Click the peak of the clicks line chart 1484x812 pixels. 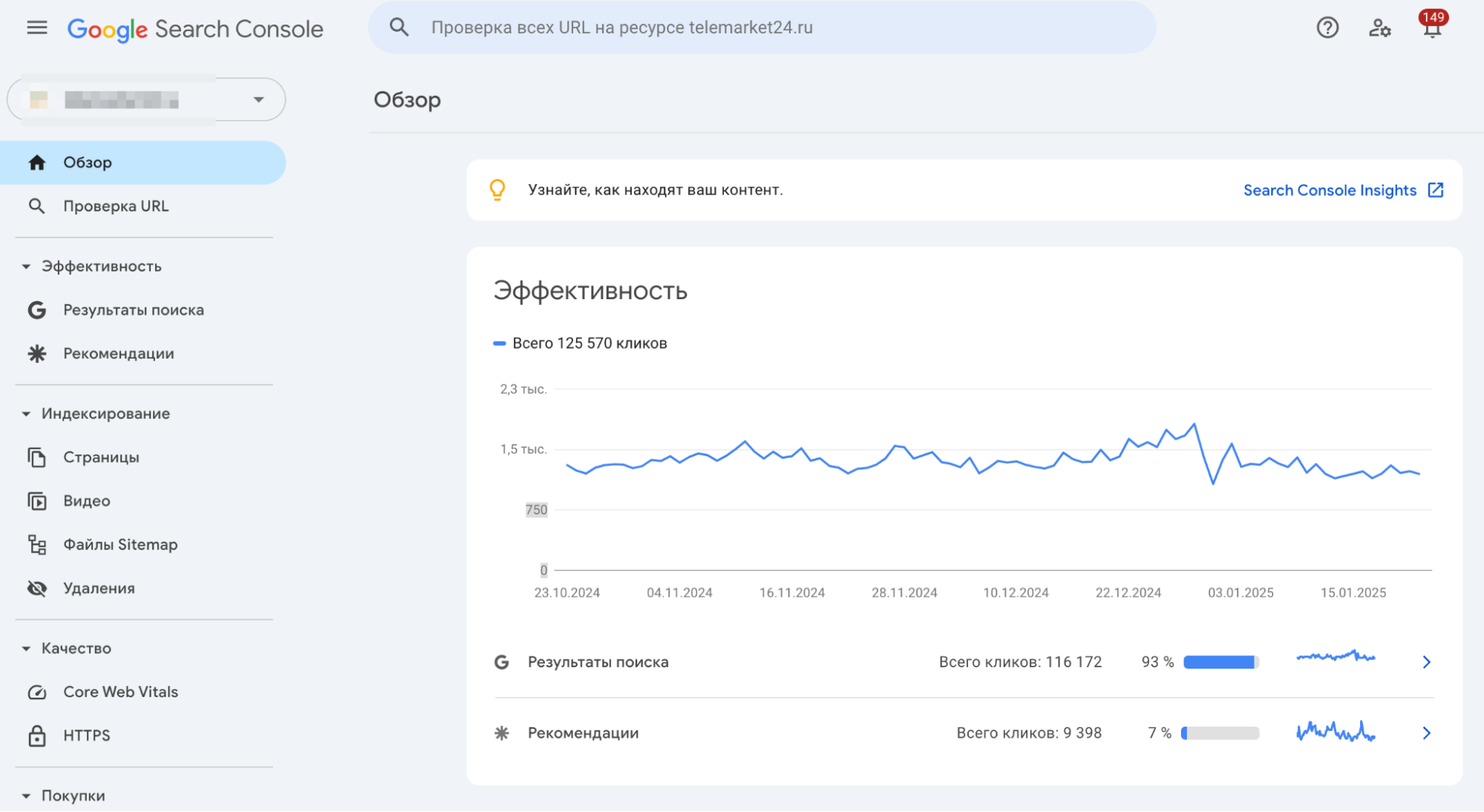point(1194,424)
